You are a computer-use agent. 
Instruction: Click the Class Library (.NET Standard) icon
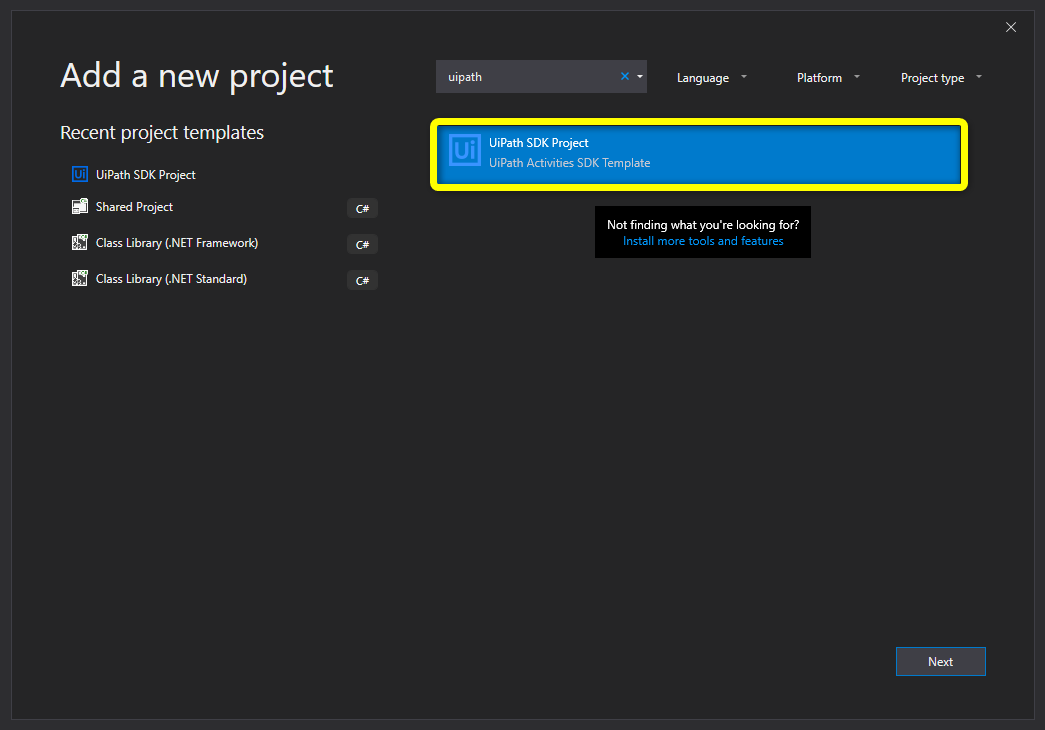[79, 279]
